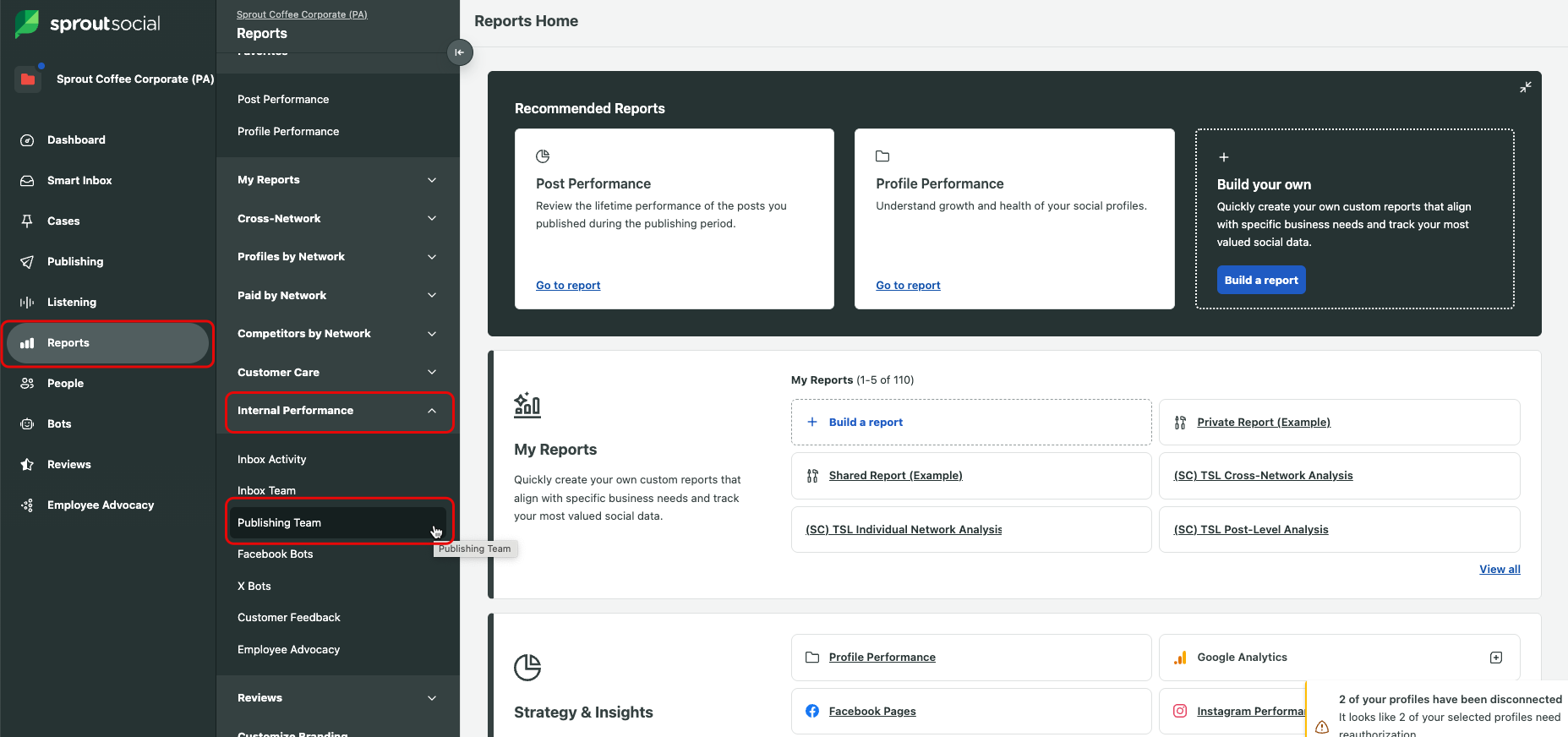The width and height of the screenshot is (1568, 737).
Task: Expand Competitors by Network section
Action: coord(432,334)
